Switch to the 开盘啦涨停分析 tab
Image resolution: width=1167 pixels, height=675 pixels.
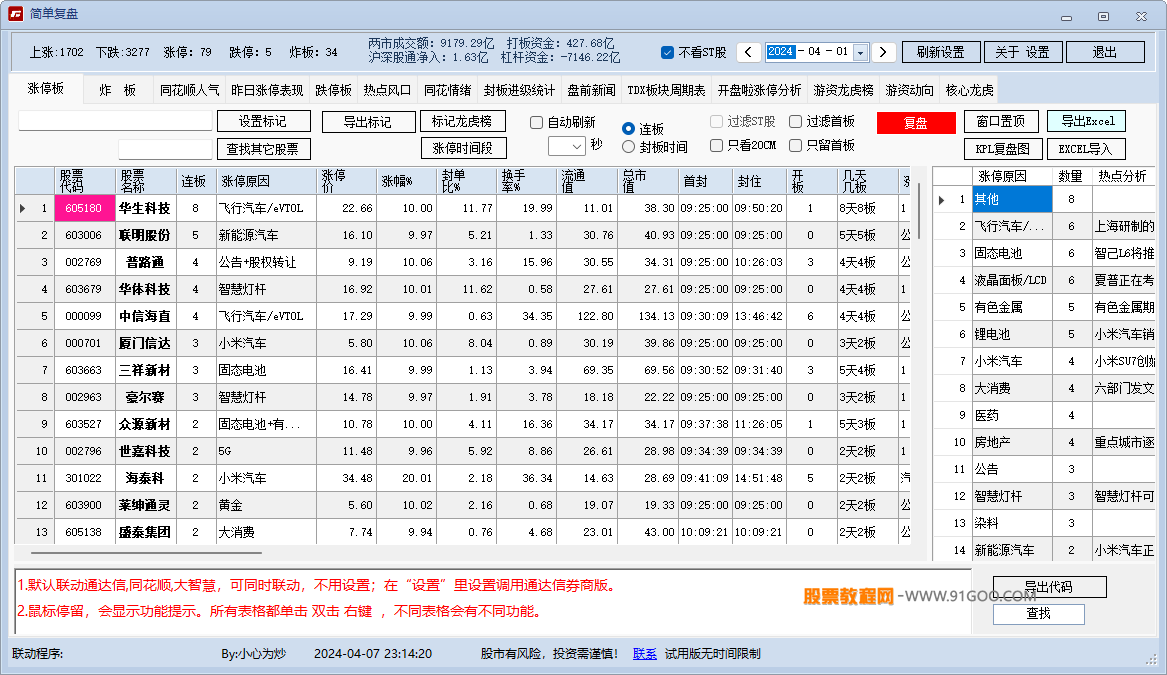point(759,90)
